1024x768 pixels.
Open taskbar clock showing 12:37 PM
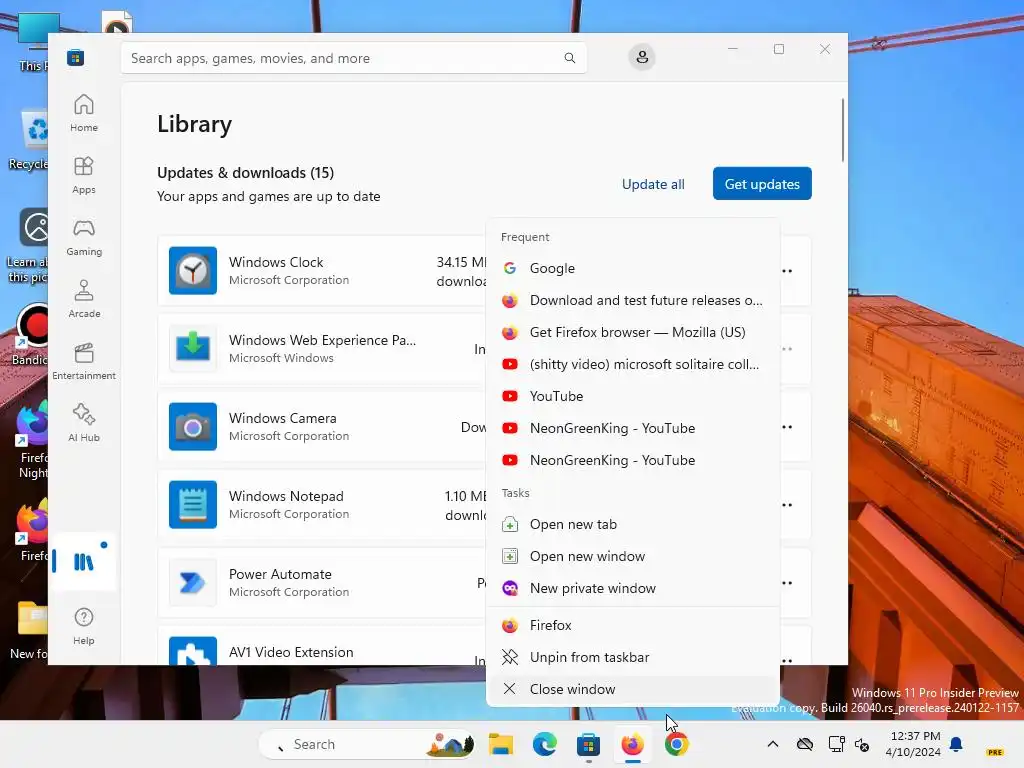[x=914, y=744]
